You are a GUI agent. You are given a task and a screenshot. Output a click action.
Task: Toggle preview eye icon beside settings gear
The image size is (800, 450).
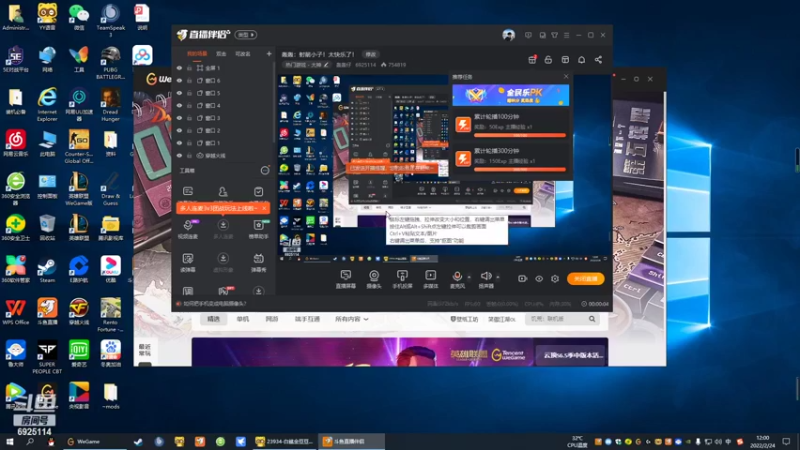click(x=539, y=279)
